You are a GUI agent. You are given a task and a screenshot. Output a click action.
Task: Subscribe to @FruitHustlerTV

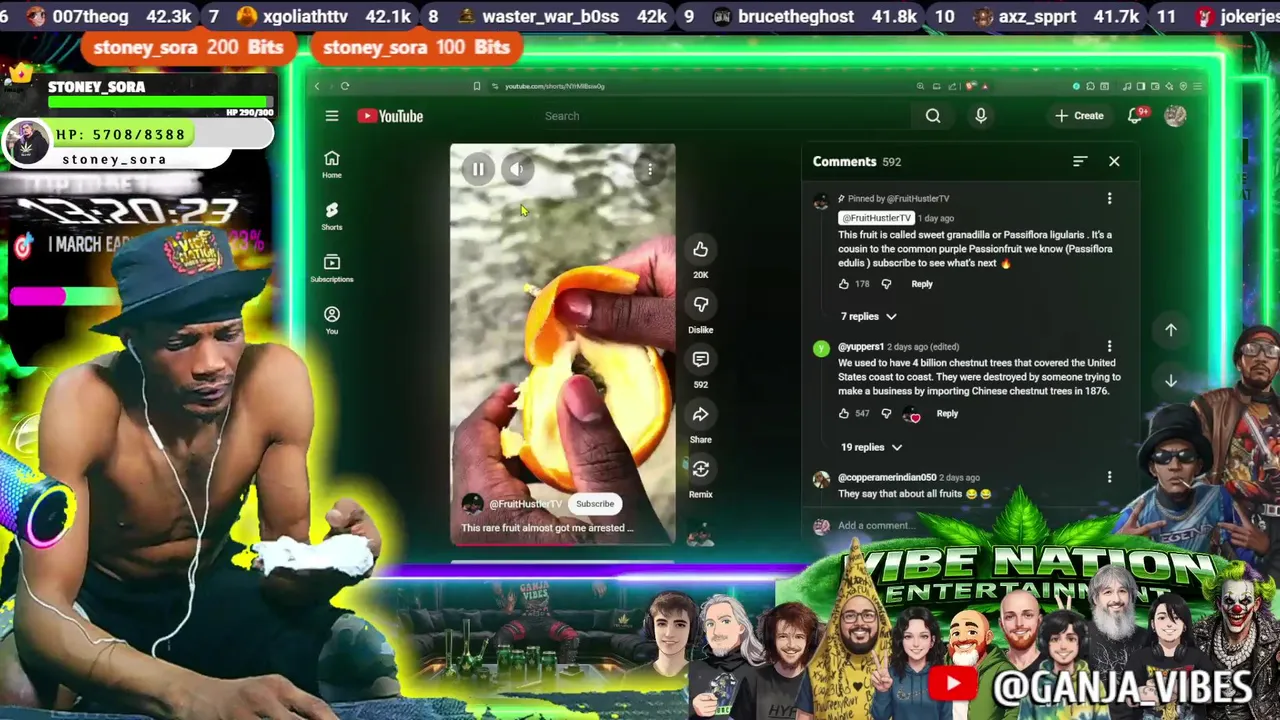(x=594, y=504)
